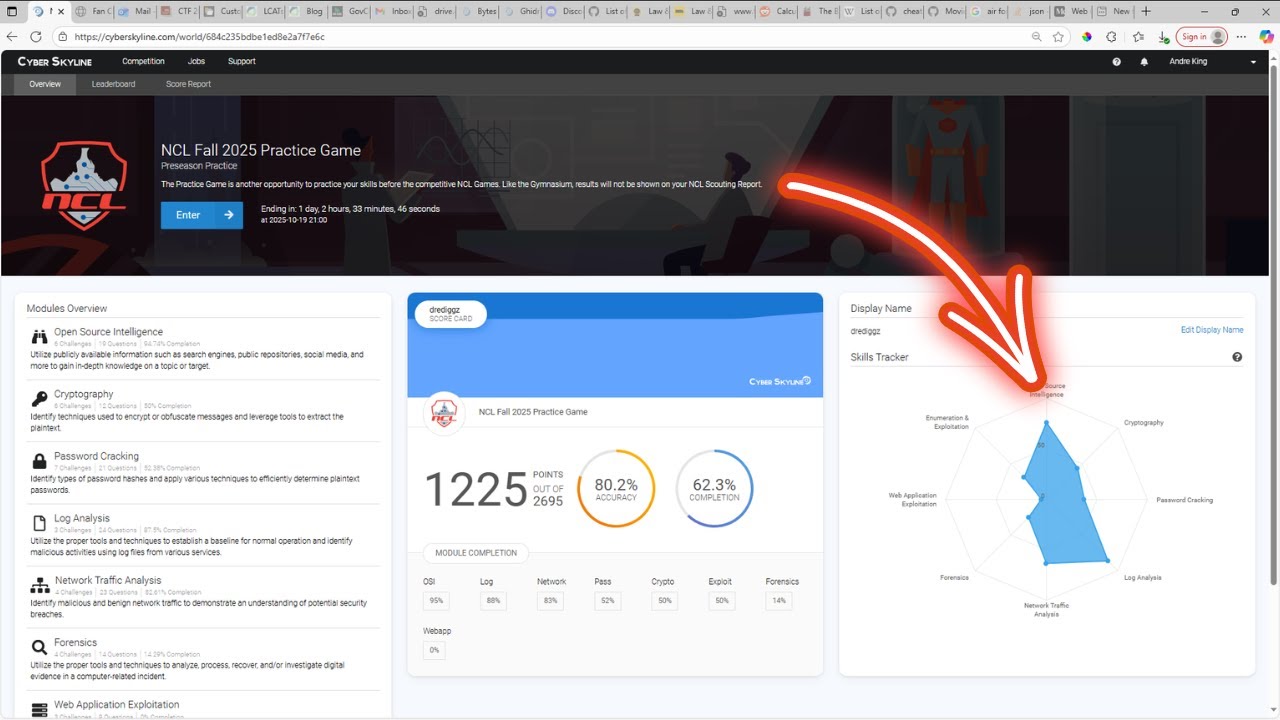The height and width of the screenshot is (720, 1280).
Task: Open the Log Analysis module title
Action: pyautogui.click(x=82, y=518)
